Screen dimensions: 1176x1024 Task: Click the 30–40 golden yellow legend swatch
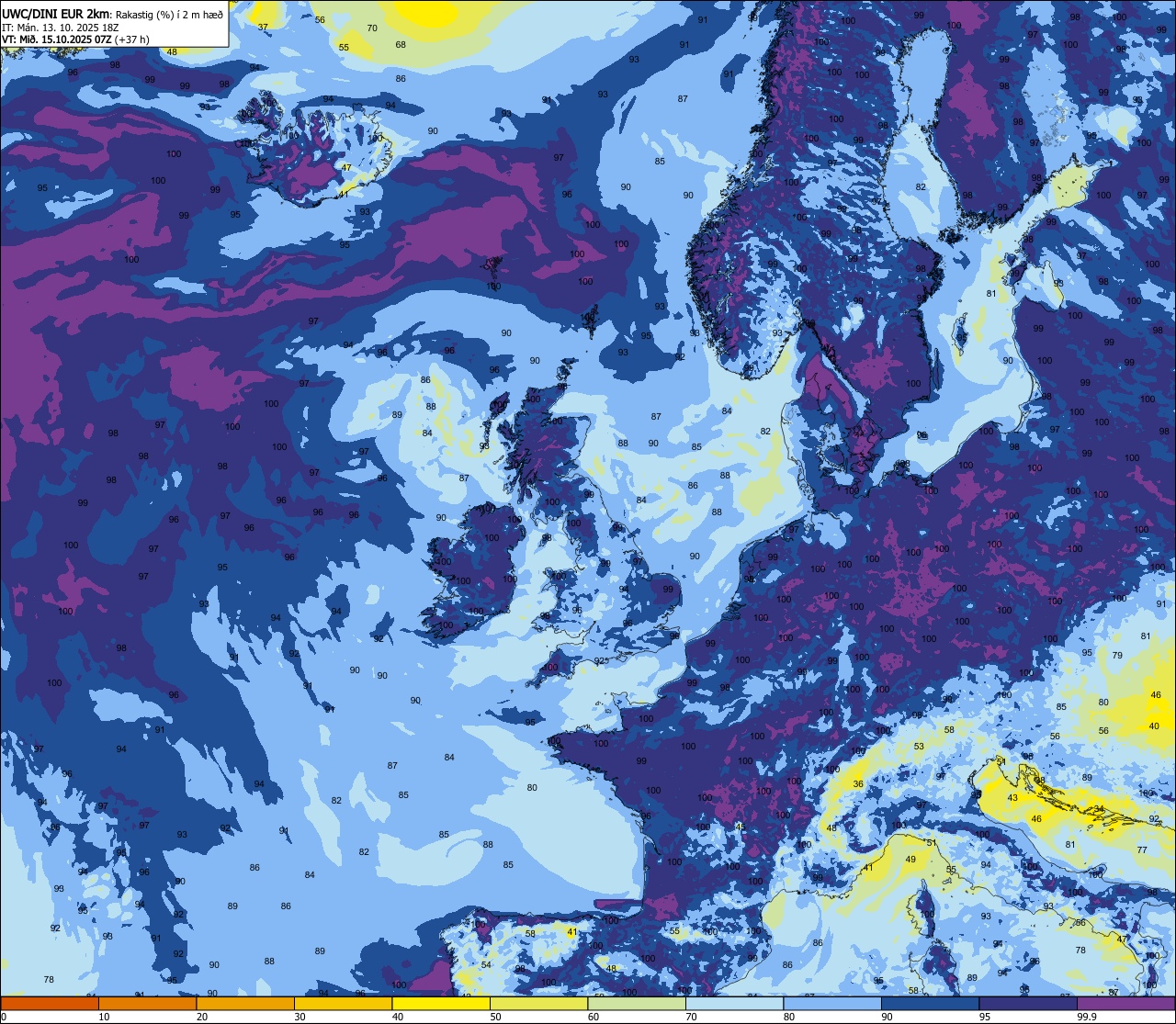(x=343, y=1003)
